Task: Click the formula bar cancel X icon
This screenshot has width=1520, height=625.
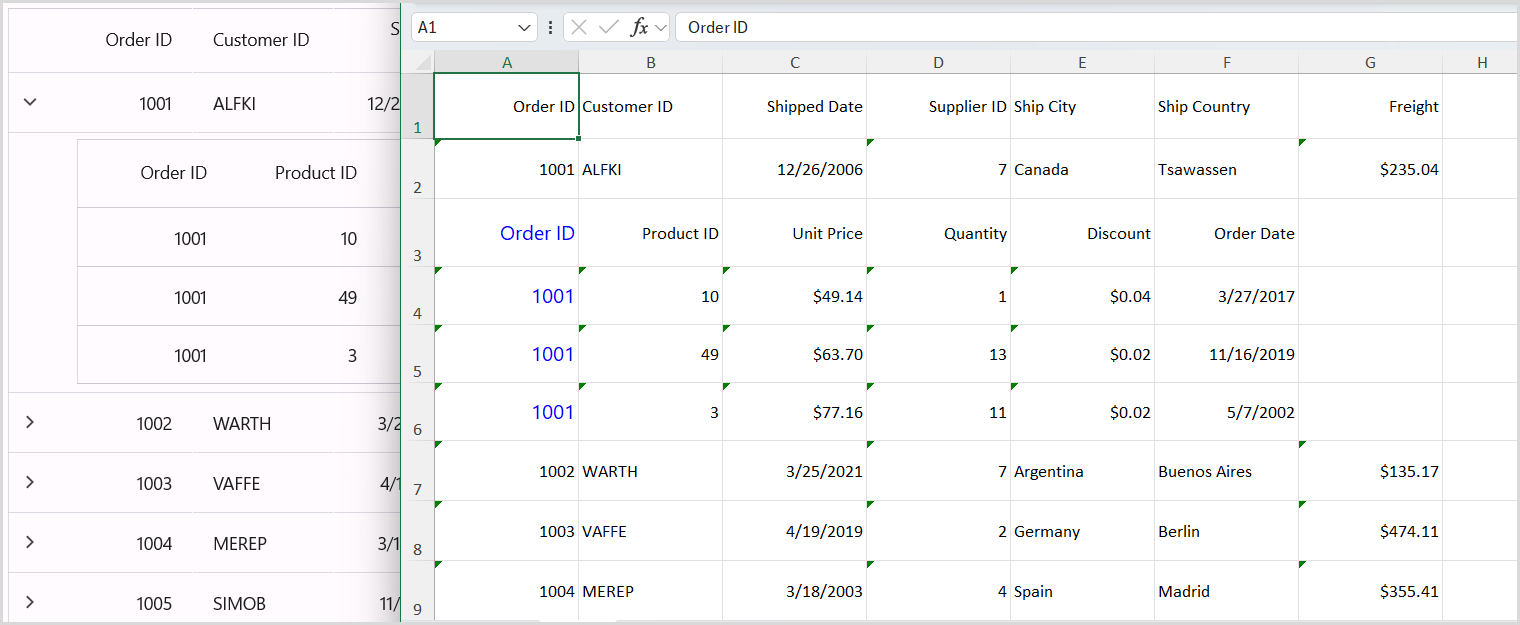Action: click(x=579, y=27)
